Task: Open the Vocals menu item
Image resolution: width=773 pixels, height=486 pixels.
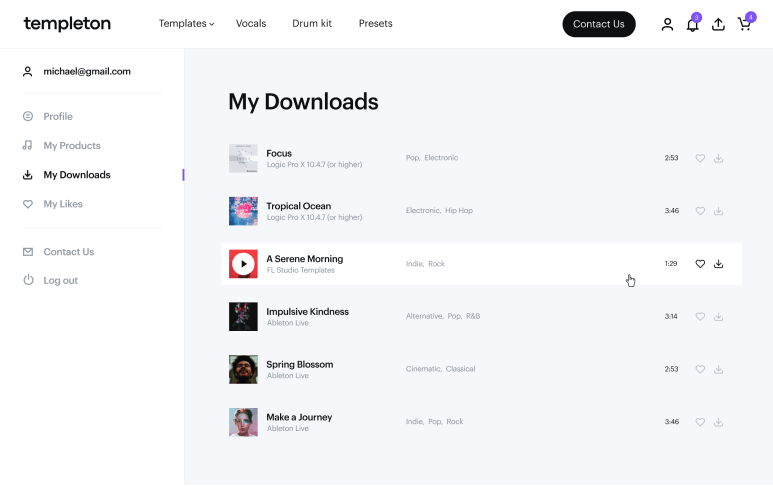Action: pyautogui.click(x=251, y=24)
